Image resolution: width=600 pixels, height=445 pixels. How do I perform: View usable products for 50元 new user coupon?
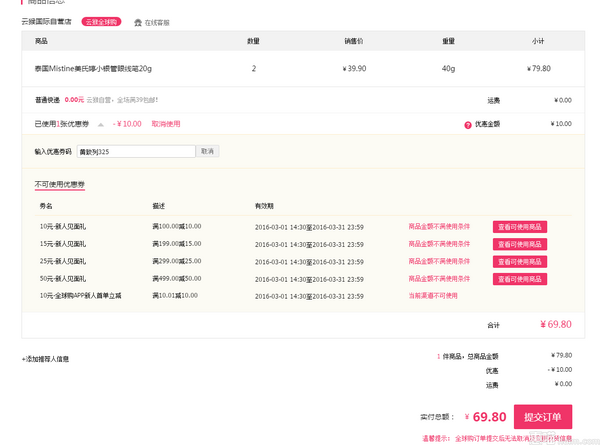(x=520, y=279)
